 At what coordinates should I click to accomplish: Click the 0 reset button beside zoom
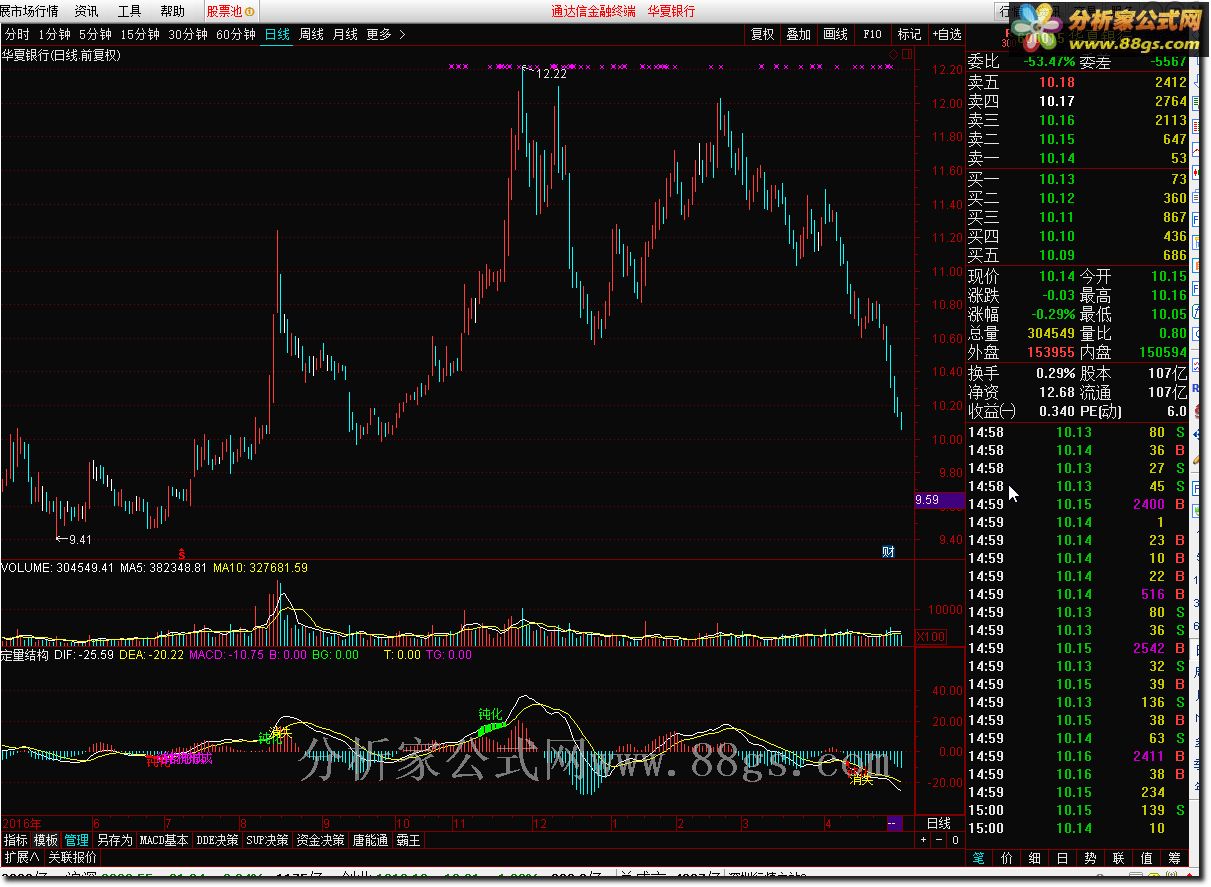[954, 840]
